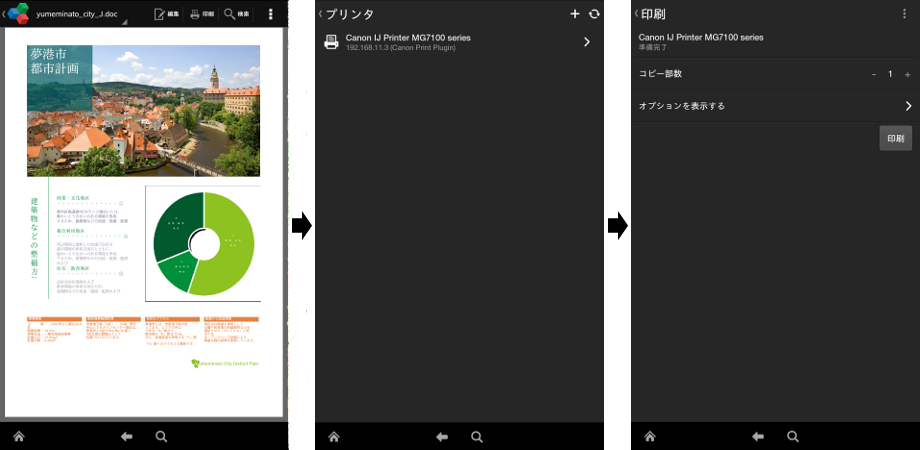The height and width of the screenshot is (450, 920).
Task: Go back from the プリンタ screen header
Action: point(313,14)
